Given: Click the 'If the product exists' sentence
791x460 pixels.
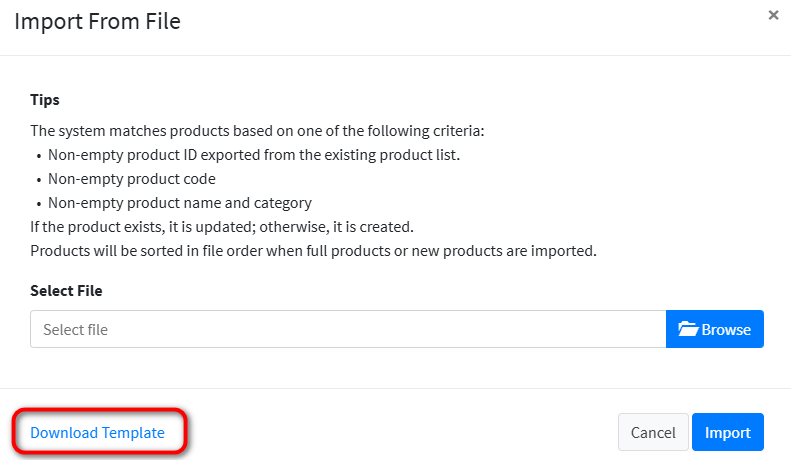Looking at the screenshot, I should coord(222,226).
